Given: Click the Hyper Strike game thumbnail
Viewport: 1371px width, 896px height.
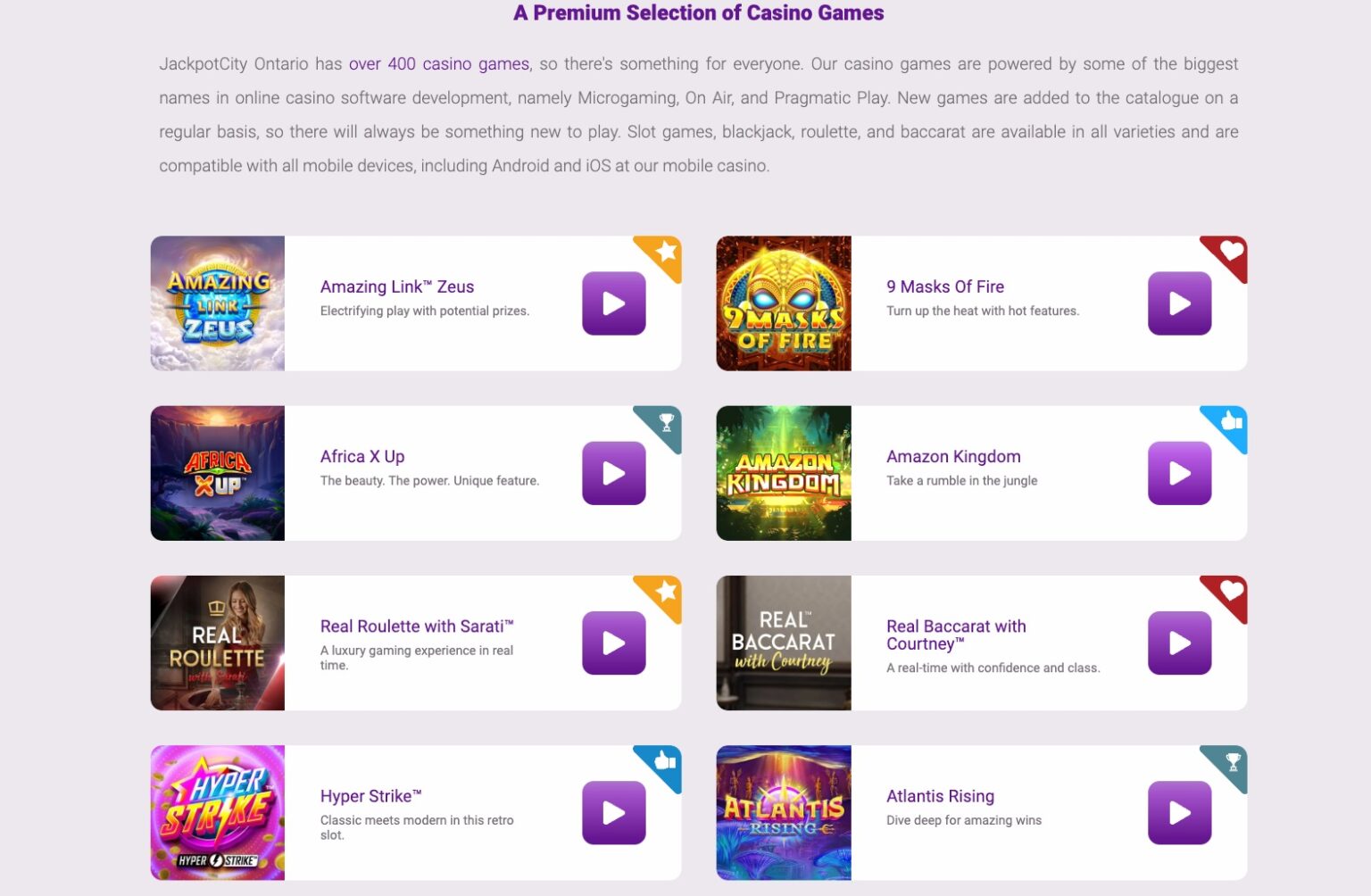Looking at the screenshot, I should [x=218, y=812].
